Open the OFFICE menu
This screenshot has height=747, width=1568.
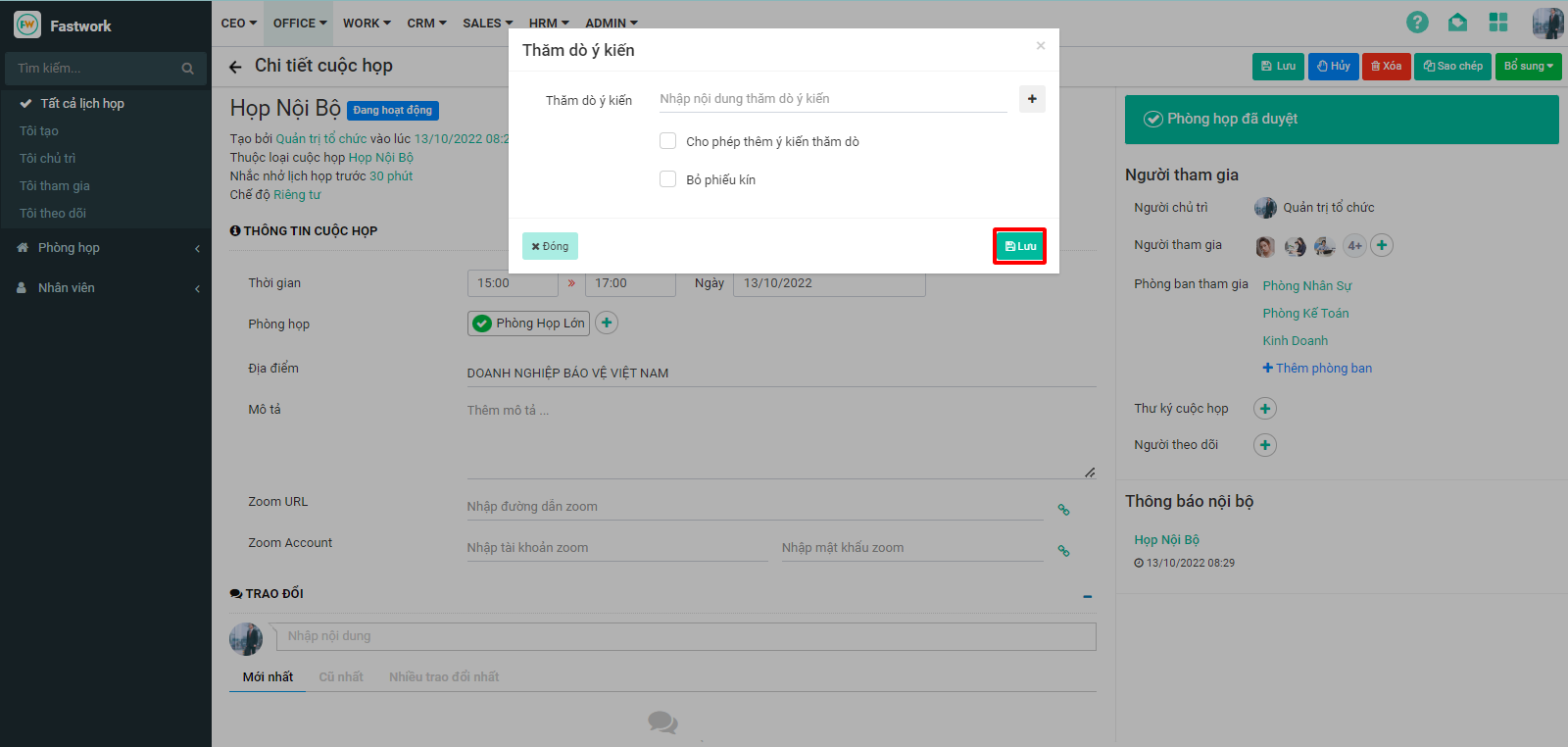(x=299, y=23)
